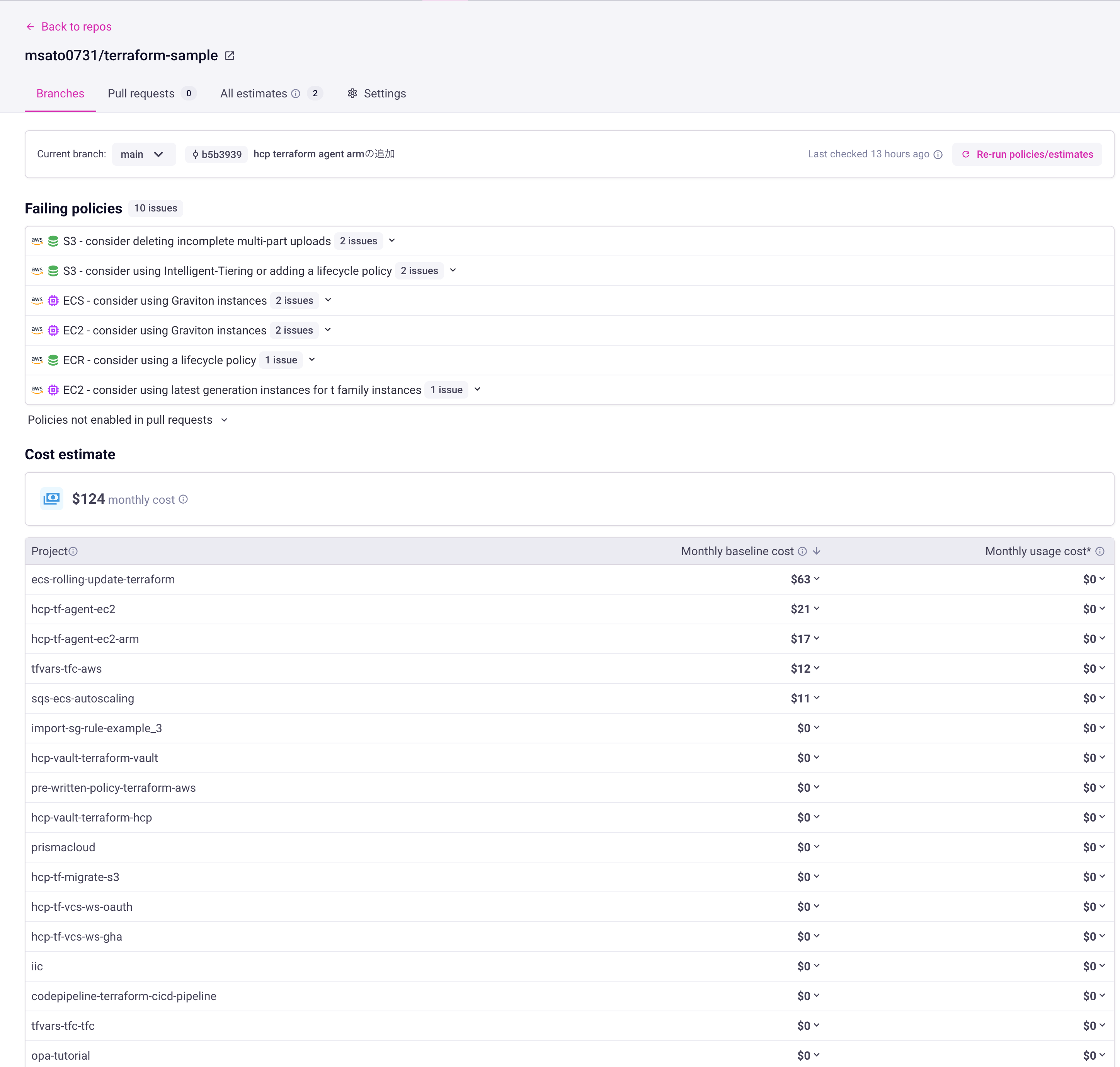Select ecs-rolling-update-terraform project row
Image resolution: width=1120 pixels, height=1067 pixels.
pyautogui.click(x=569, y=580)
